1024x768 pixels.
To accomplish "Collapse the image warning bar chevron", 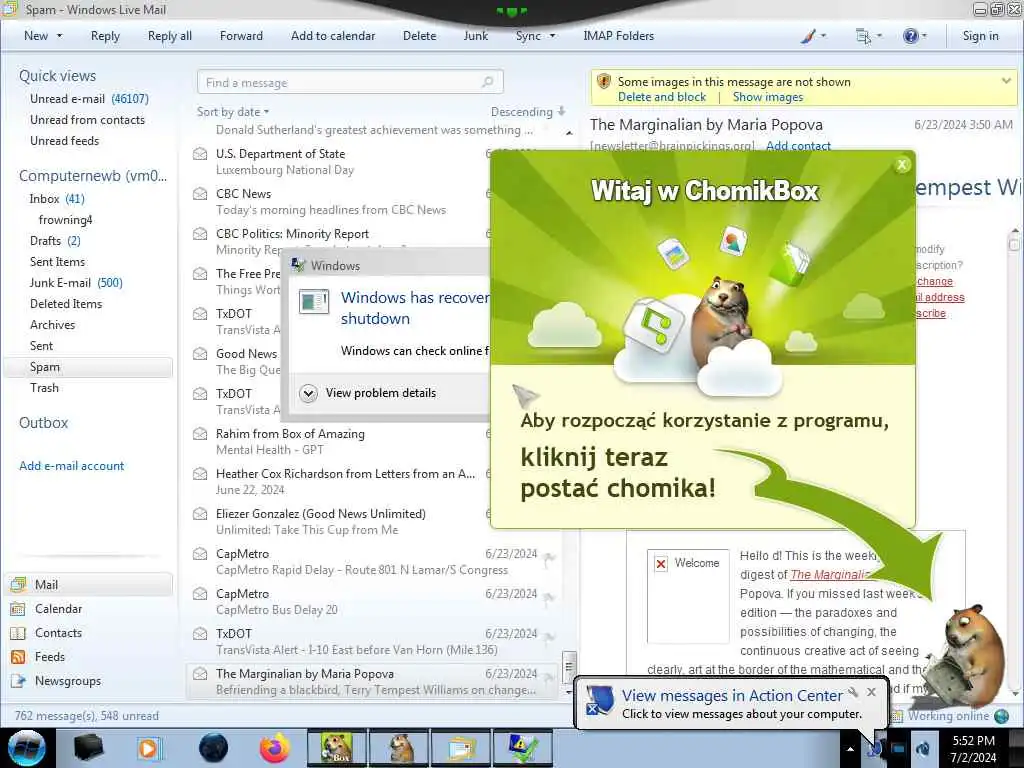I will click(1006, 81).
